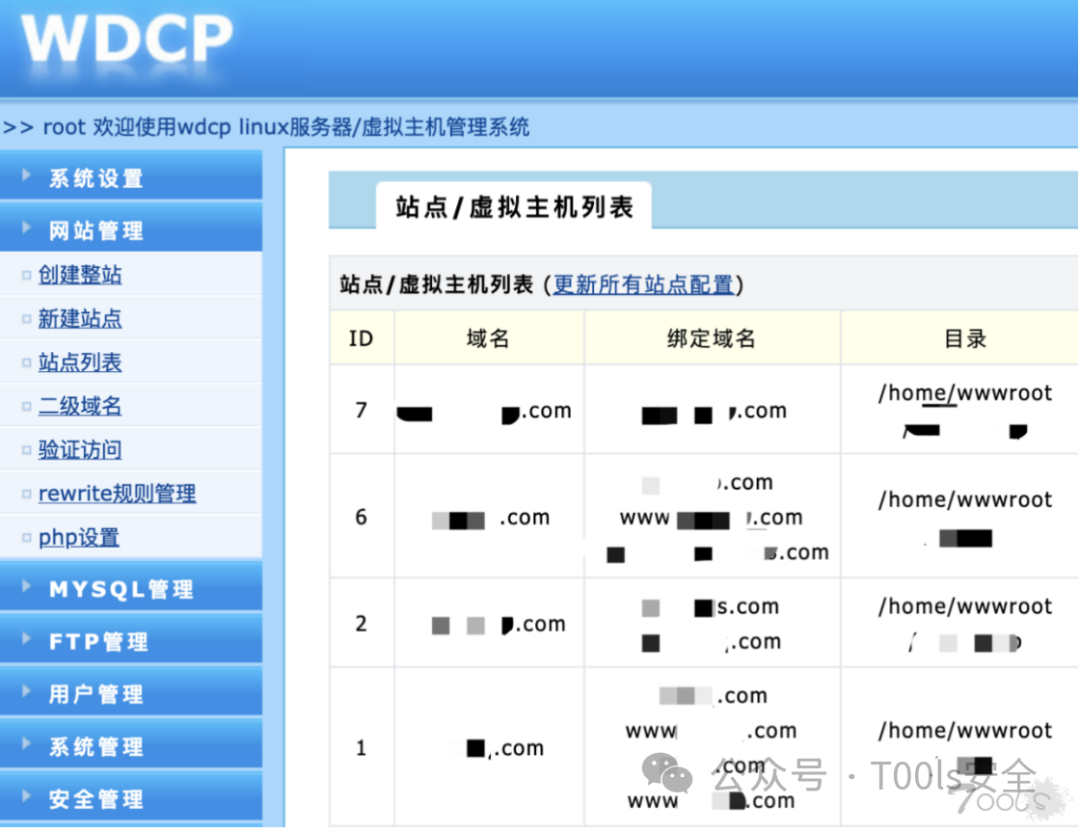Click 更新所有站点配置 link
Screen dimensions: 1080x832
[643, 284]
